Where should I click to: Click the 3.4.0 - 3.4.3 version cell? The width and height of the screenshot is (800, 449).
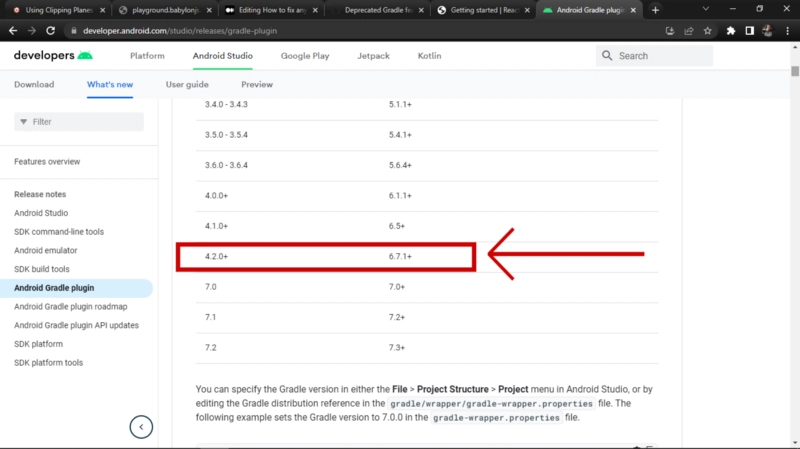226,104
